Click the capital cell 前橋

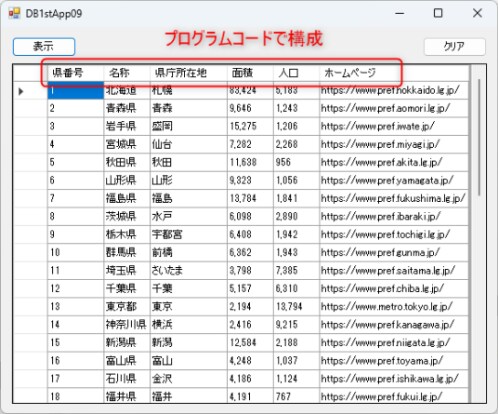pyautogui.click(x=189, y=252)
